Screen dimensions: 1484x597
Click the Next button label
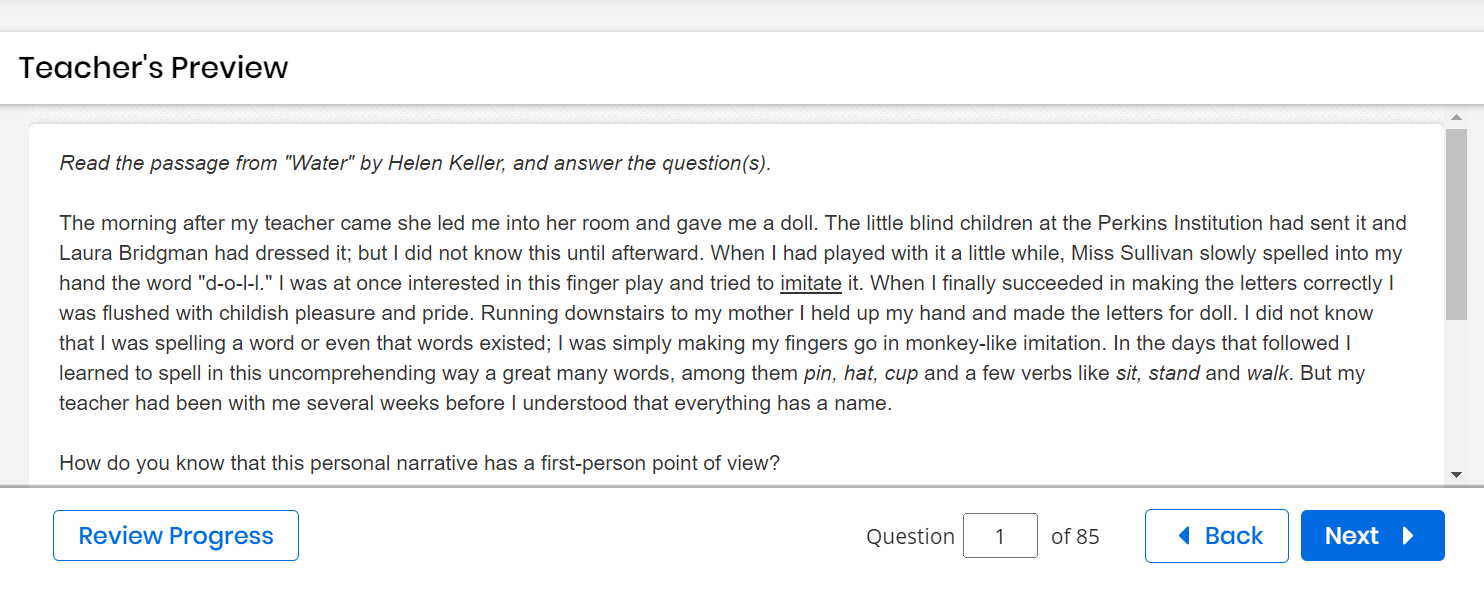click(x=1351, y=536)
